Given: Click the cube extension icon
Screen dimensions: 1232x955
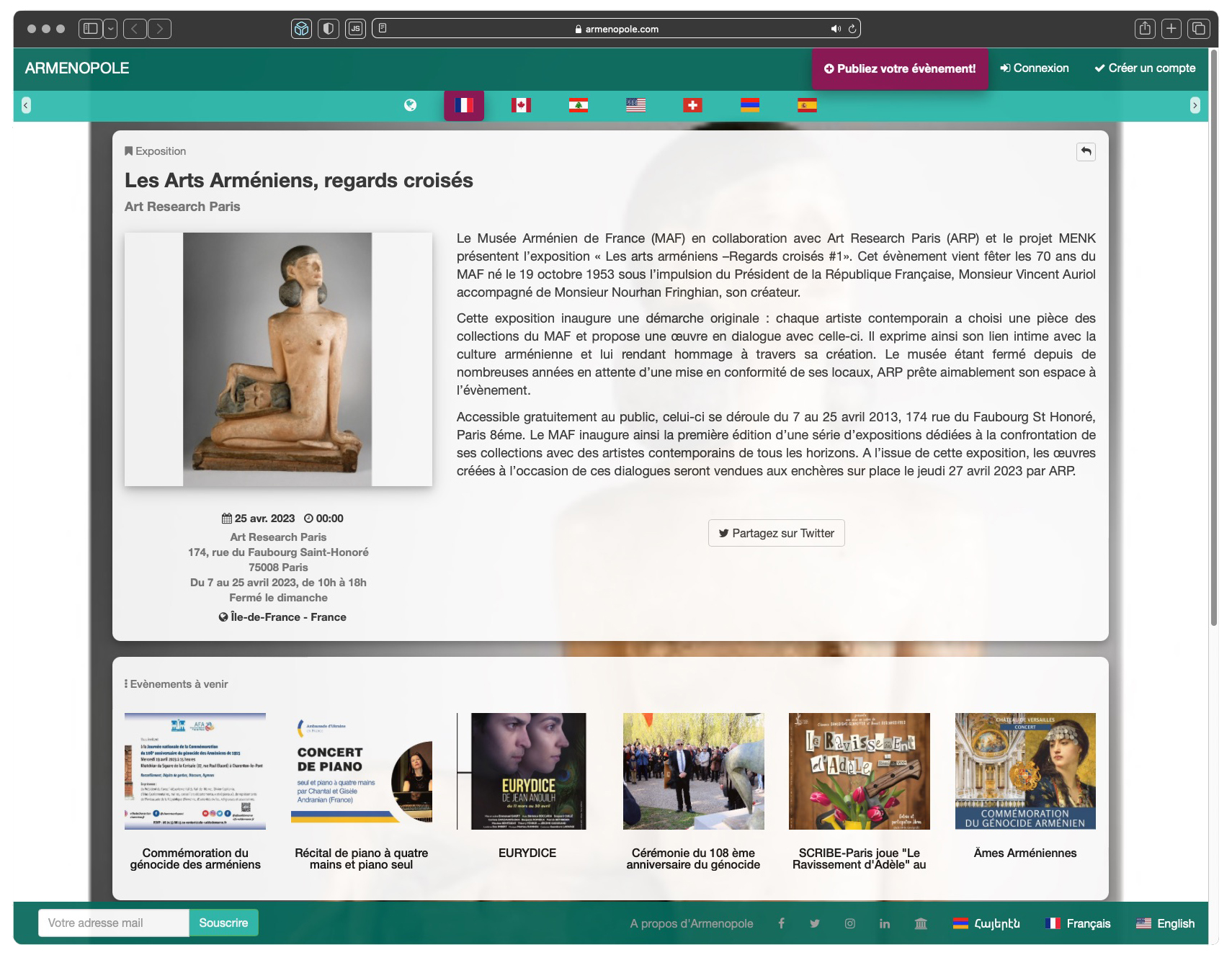Looking at the screenshot, I should point(301,29).
